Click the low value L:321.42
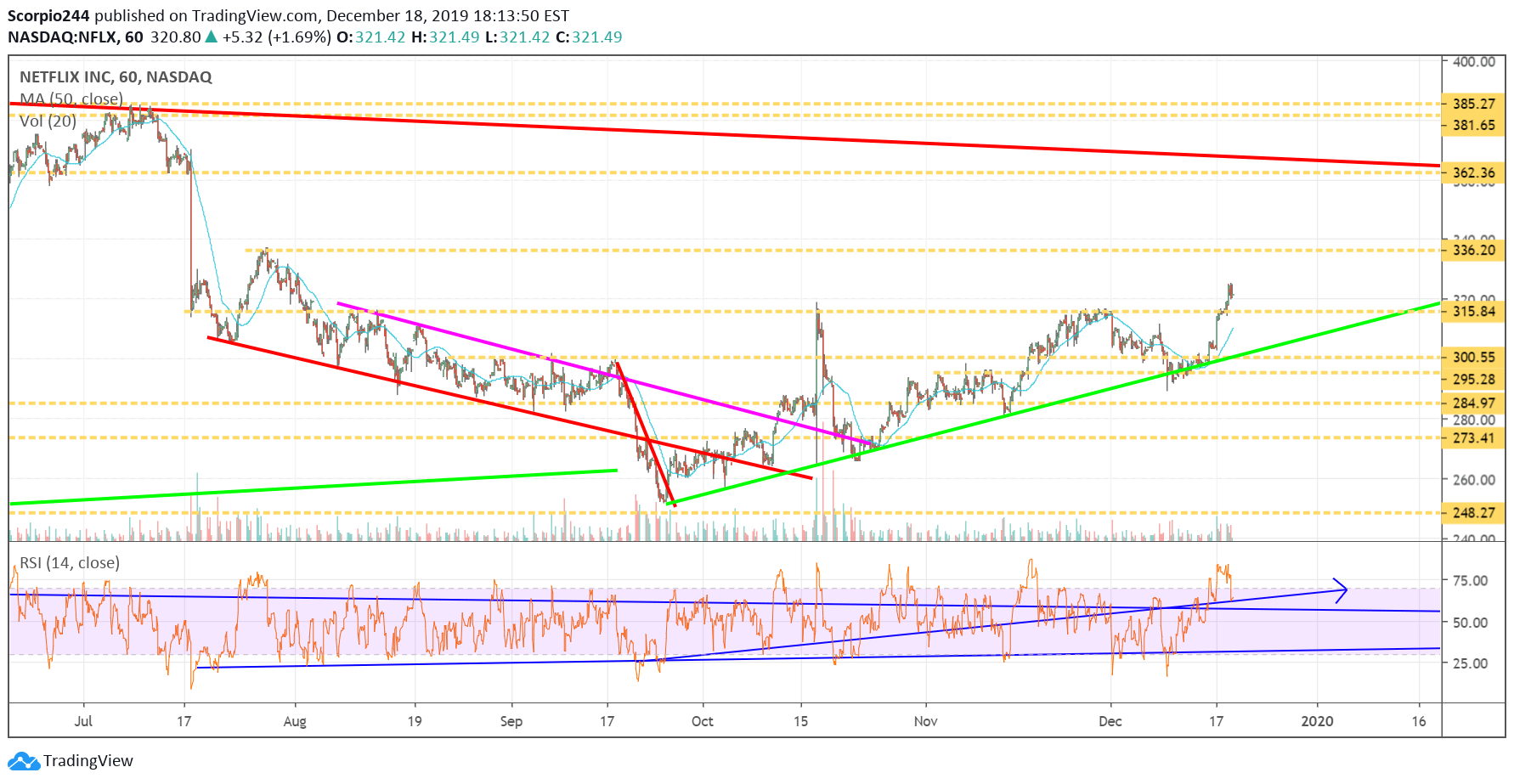 point(517,37)
